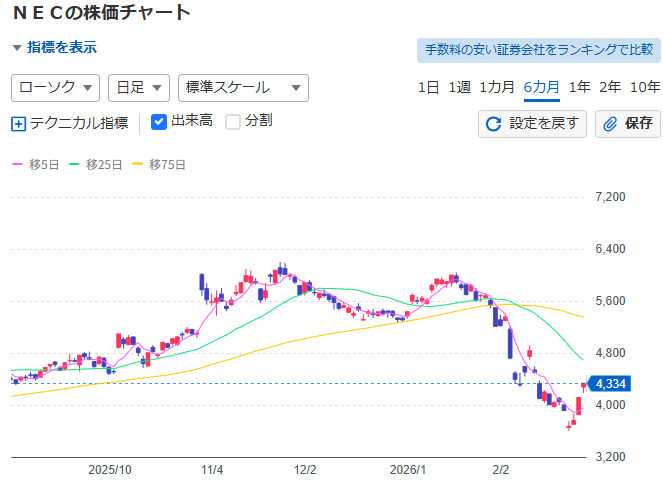The width and height of the screenshot is (663, 492).
Task: Enable the 分割 checkbox
Action: click(x=233, y=122)
